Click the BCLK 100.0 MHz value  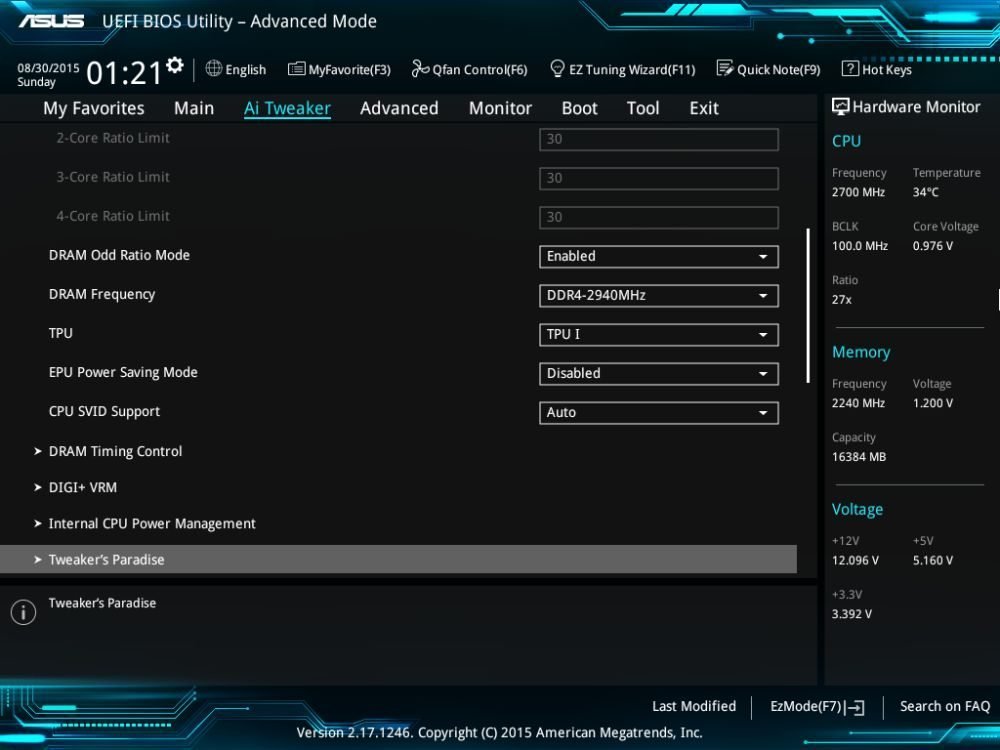[860, 246]
